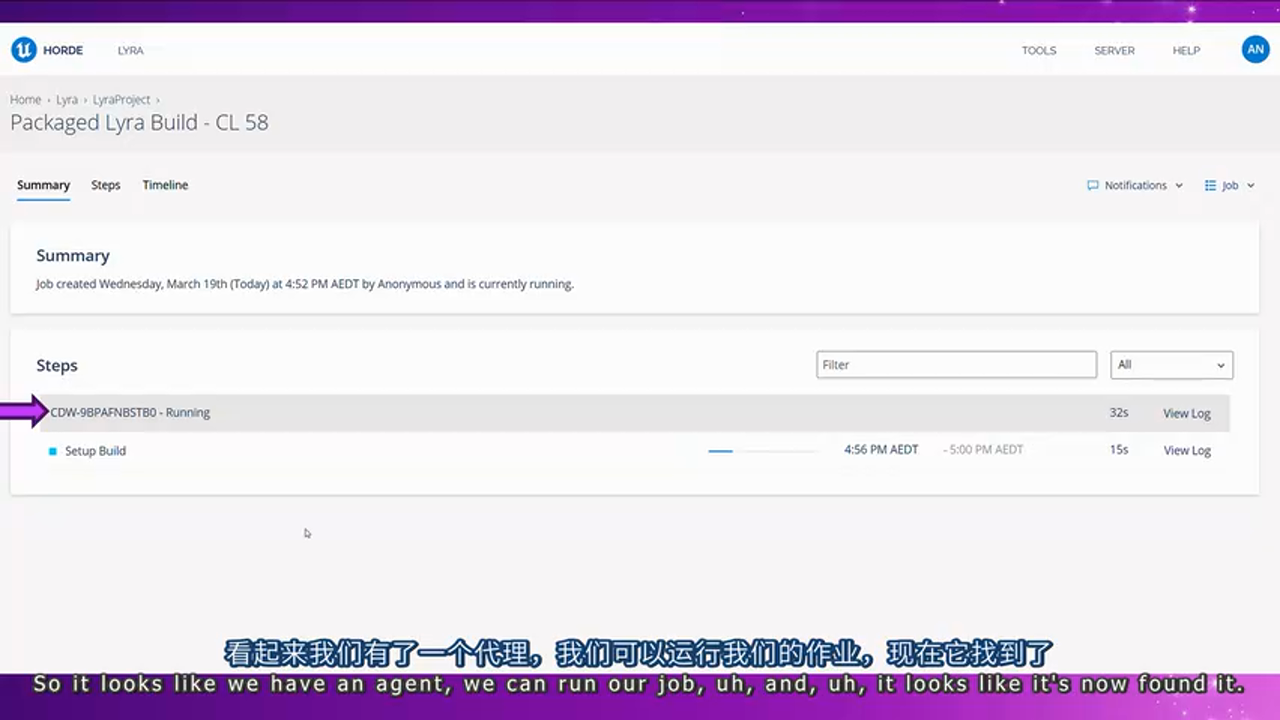Select the Summary tab
The image size is (1280, 720).
pyautogui.click(x=43, y=185)
